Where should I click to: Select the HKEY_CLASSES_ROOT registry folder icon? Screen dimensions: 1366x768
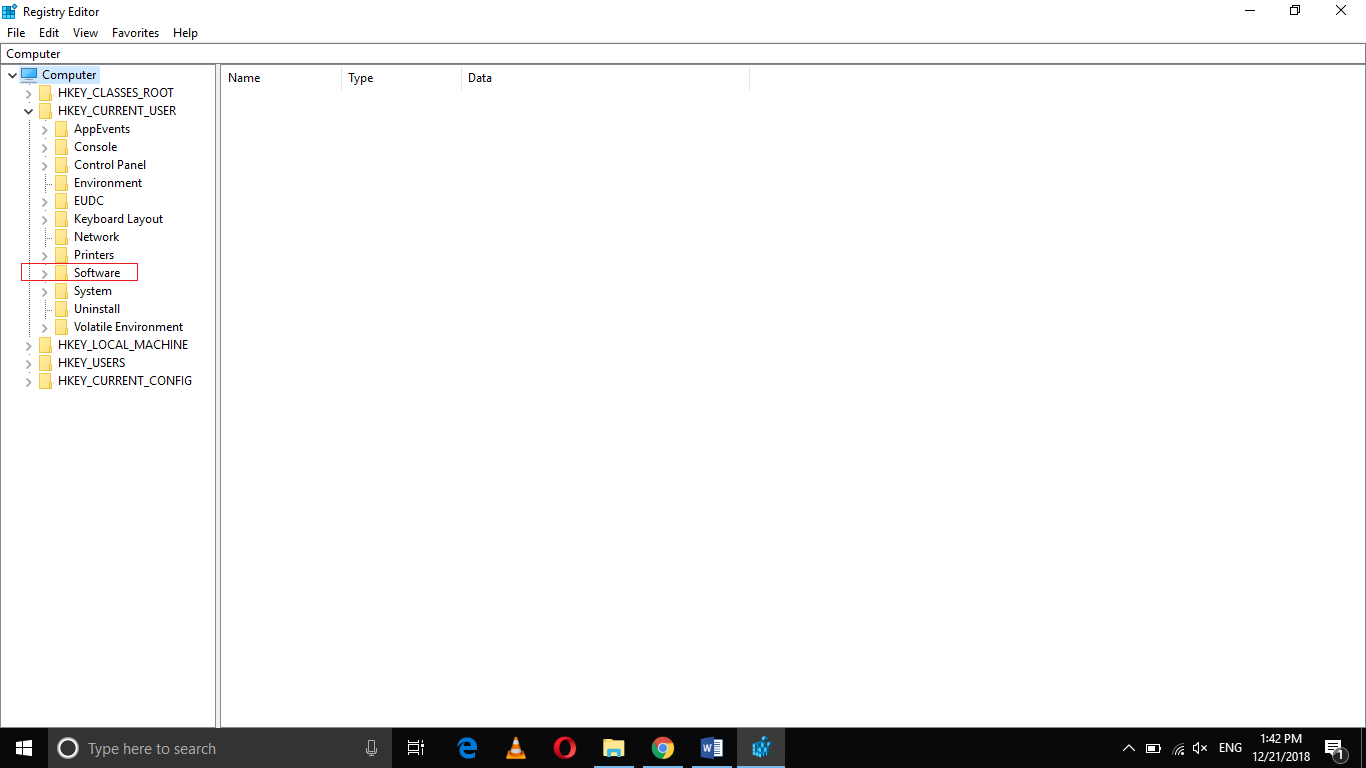pos(46,92)
